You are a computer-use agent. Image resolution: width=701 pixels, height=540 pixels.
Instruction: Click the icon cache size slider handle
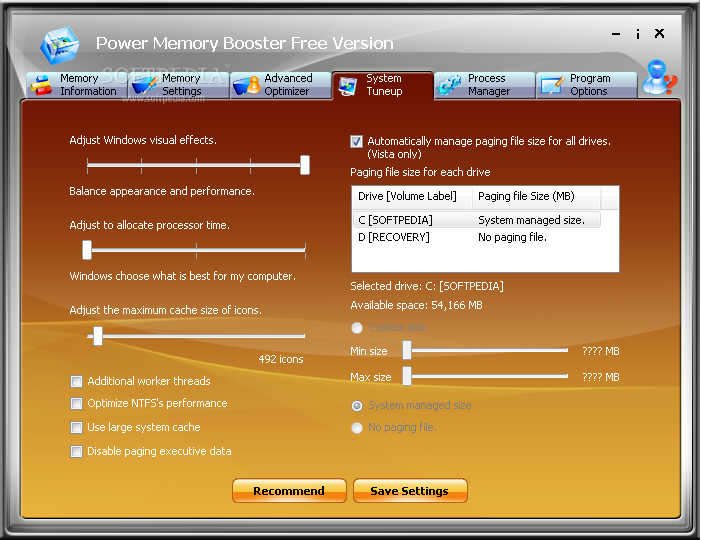point(98,336)
